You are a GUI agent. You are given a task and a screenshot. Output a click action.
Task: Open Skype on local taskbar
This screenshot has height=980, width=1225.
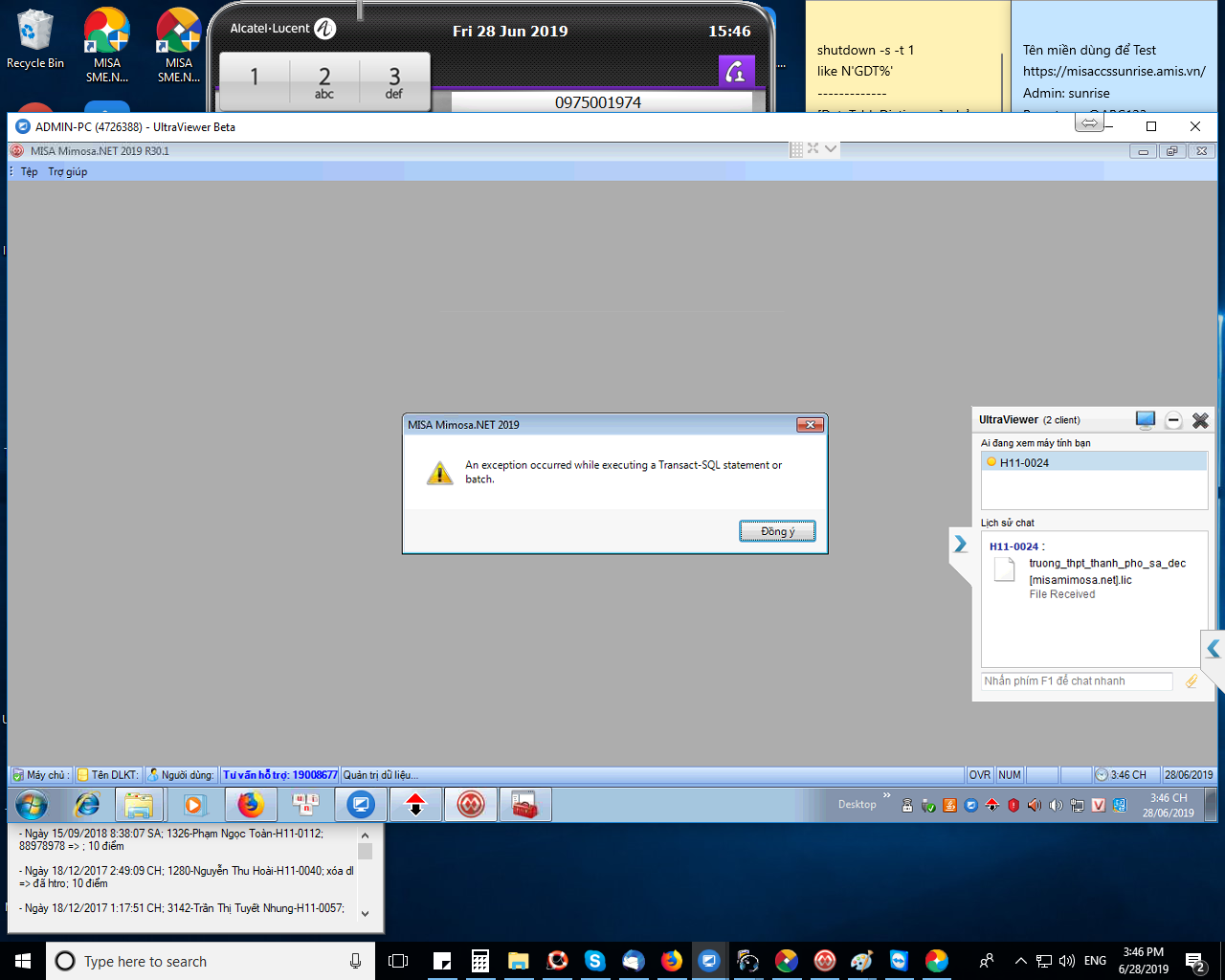pyautogui.click(x=595, y=961)
